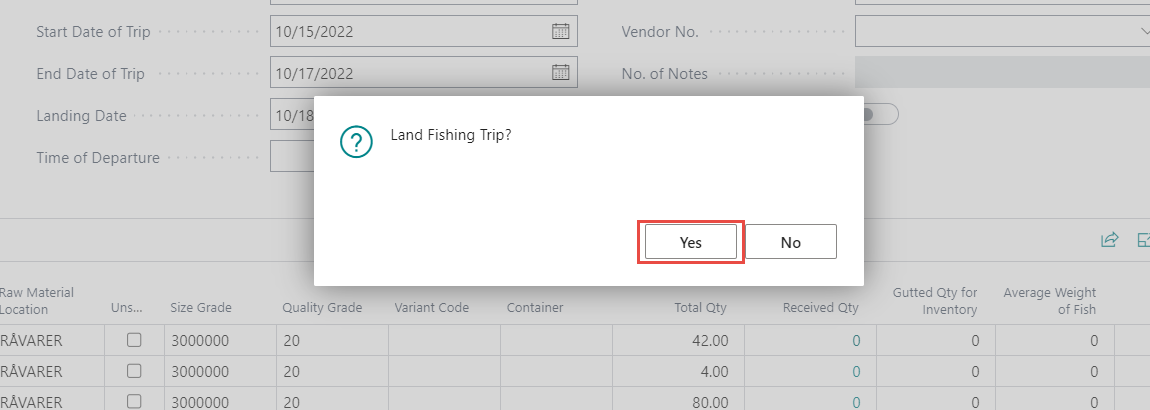Open calendar picker for End Date of Trip
Screen dimensions: 1150x410
[x=561, y=73]
